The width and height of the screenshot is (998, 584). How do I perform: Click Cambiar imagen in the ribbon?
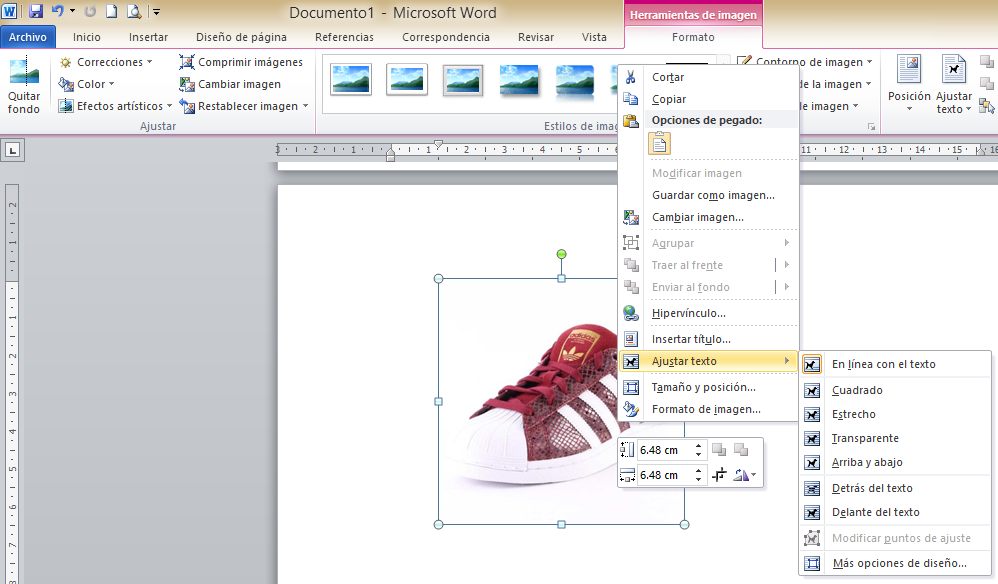[238, 84]
